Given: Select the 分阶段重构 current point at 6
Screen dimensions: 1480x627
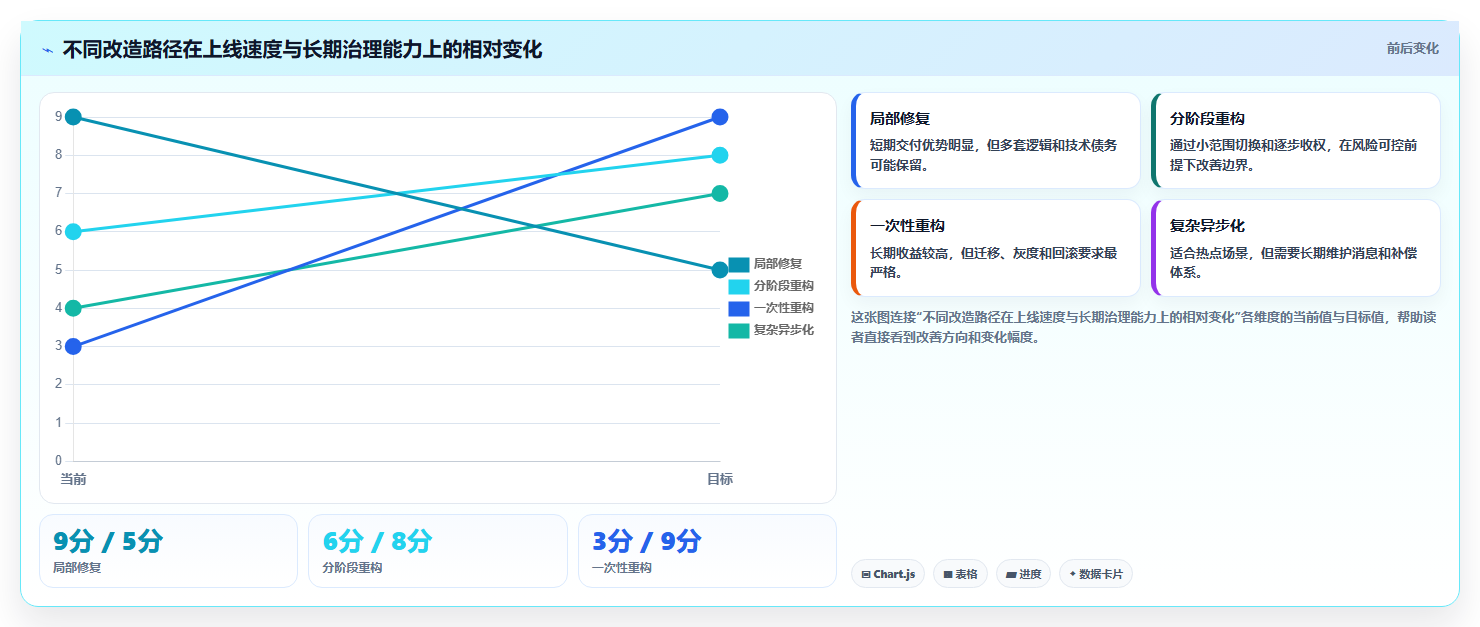Looking at the screenshot, I should point(73,231).
